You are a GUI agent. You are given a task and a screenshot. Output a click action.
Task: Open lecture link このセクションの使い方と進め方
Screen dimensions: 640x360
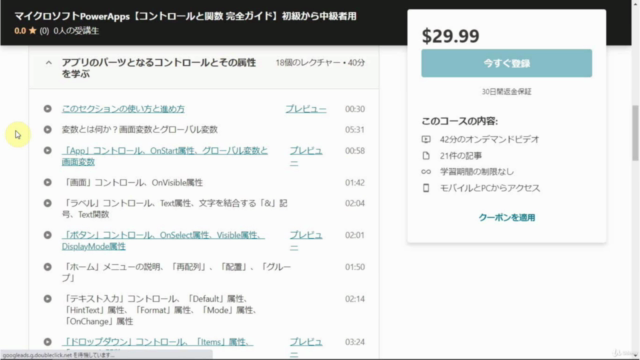point(123,109)
